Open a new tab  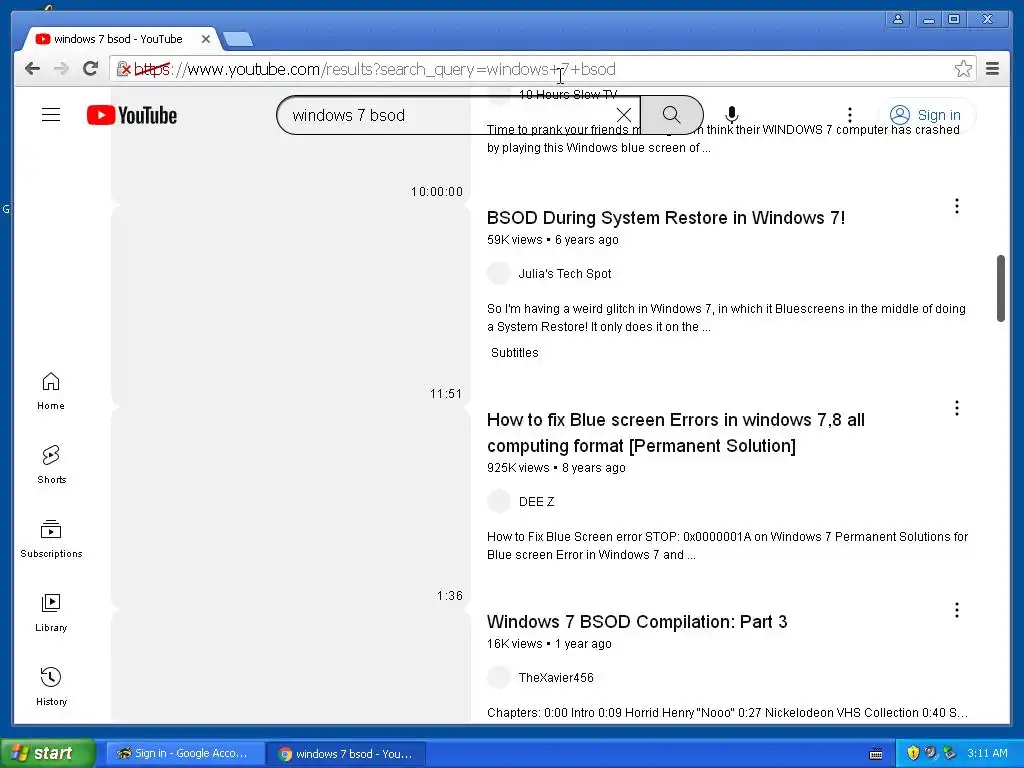tap(238, 40)
